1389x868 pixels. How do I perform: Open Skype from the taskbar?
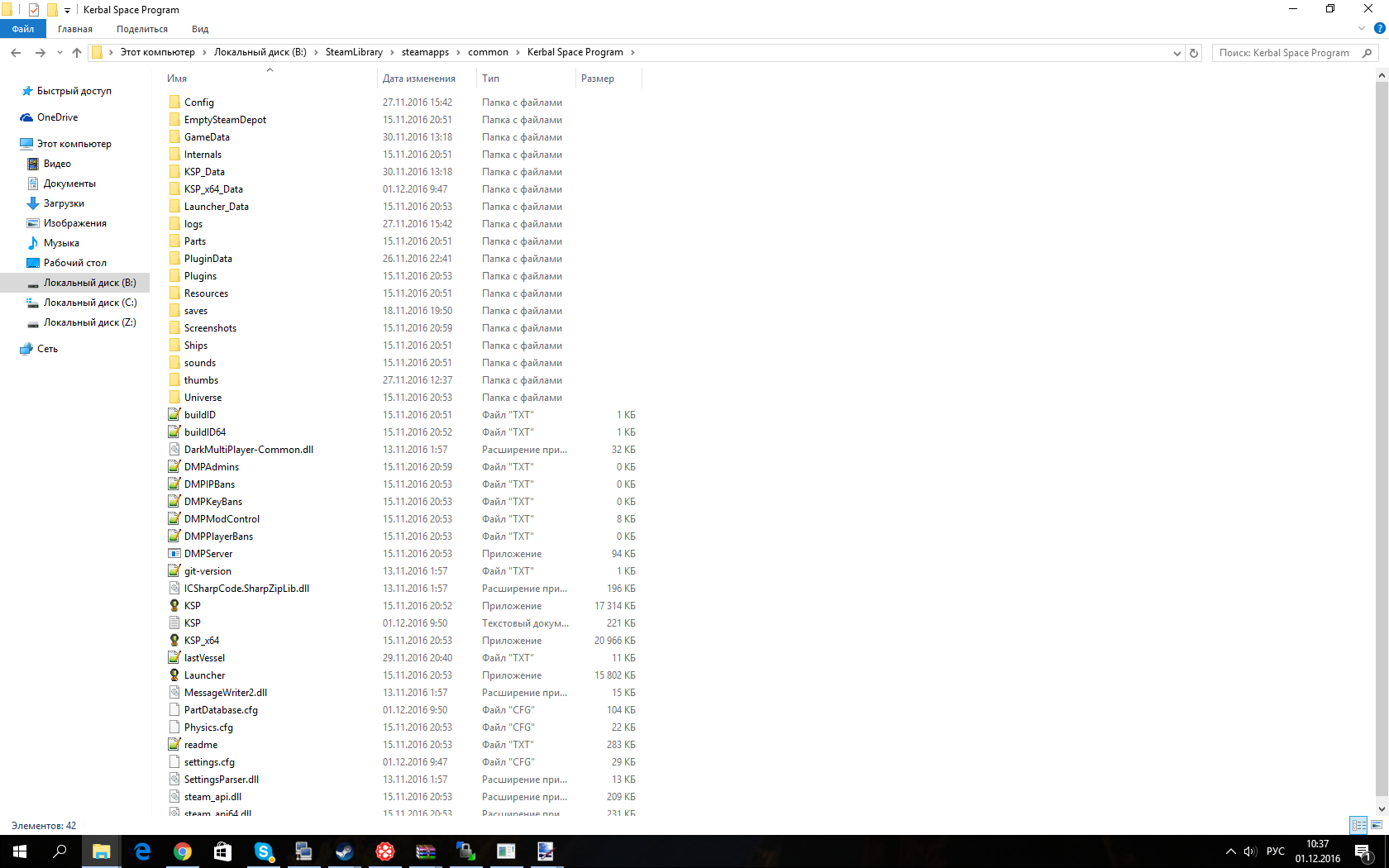pyautogui.click(x=264, y=851)
